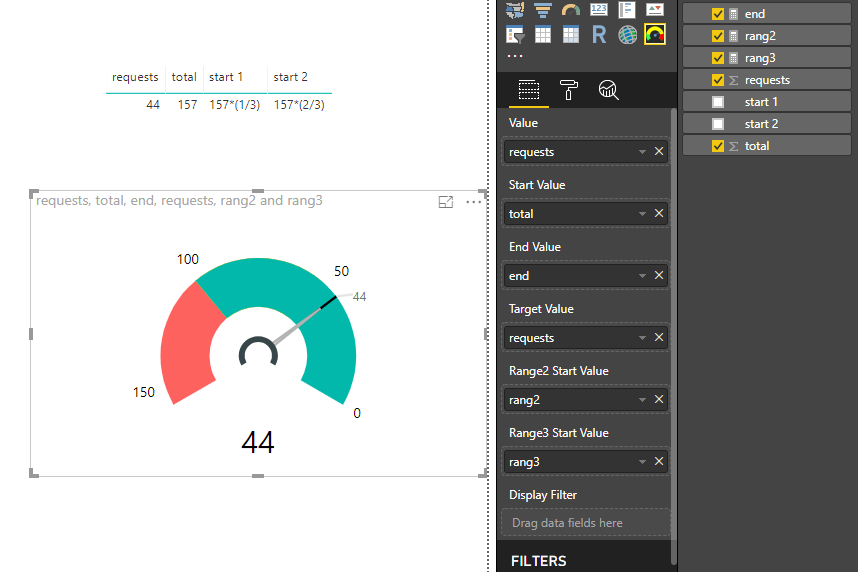
Task: Click the FILTERS section header
Action: click(x=538, y=561)
